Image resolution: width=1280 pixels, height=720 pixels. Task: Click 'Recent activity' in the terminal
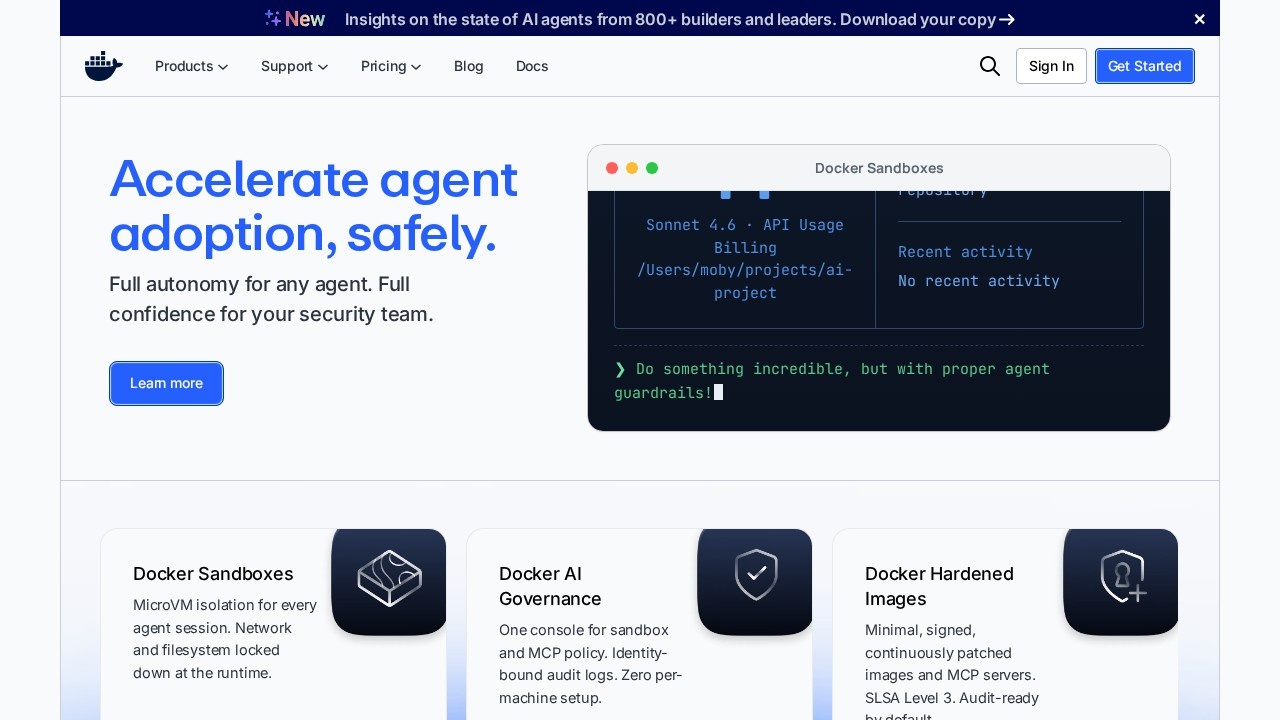coord(965,252)
